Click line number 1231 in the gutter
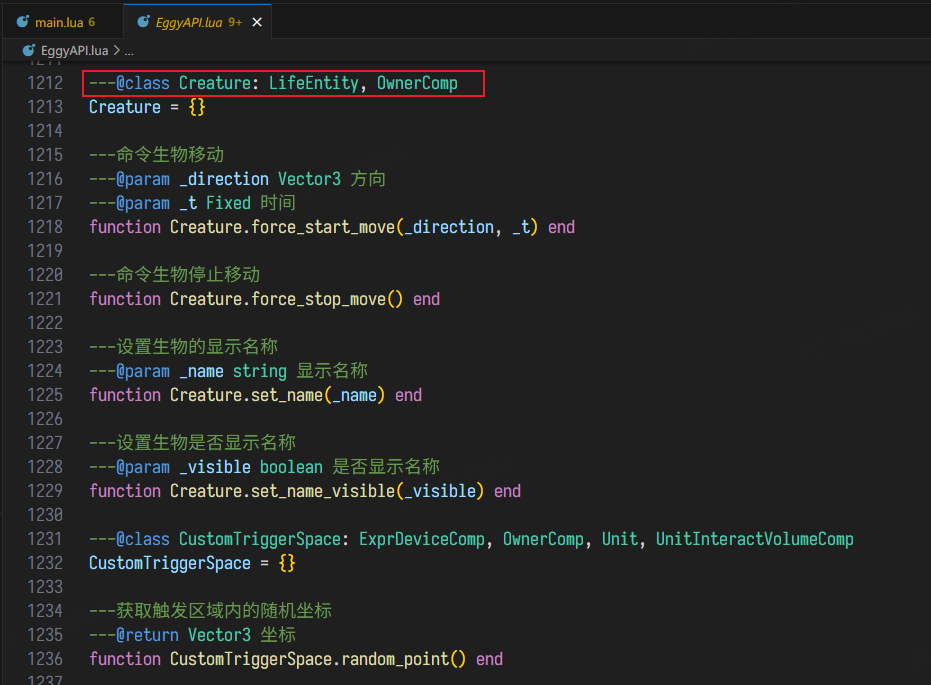 point(44,539)
